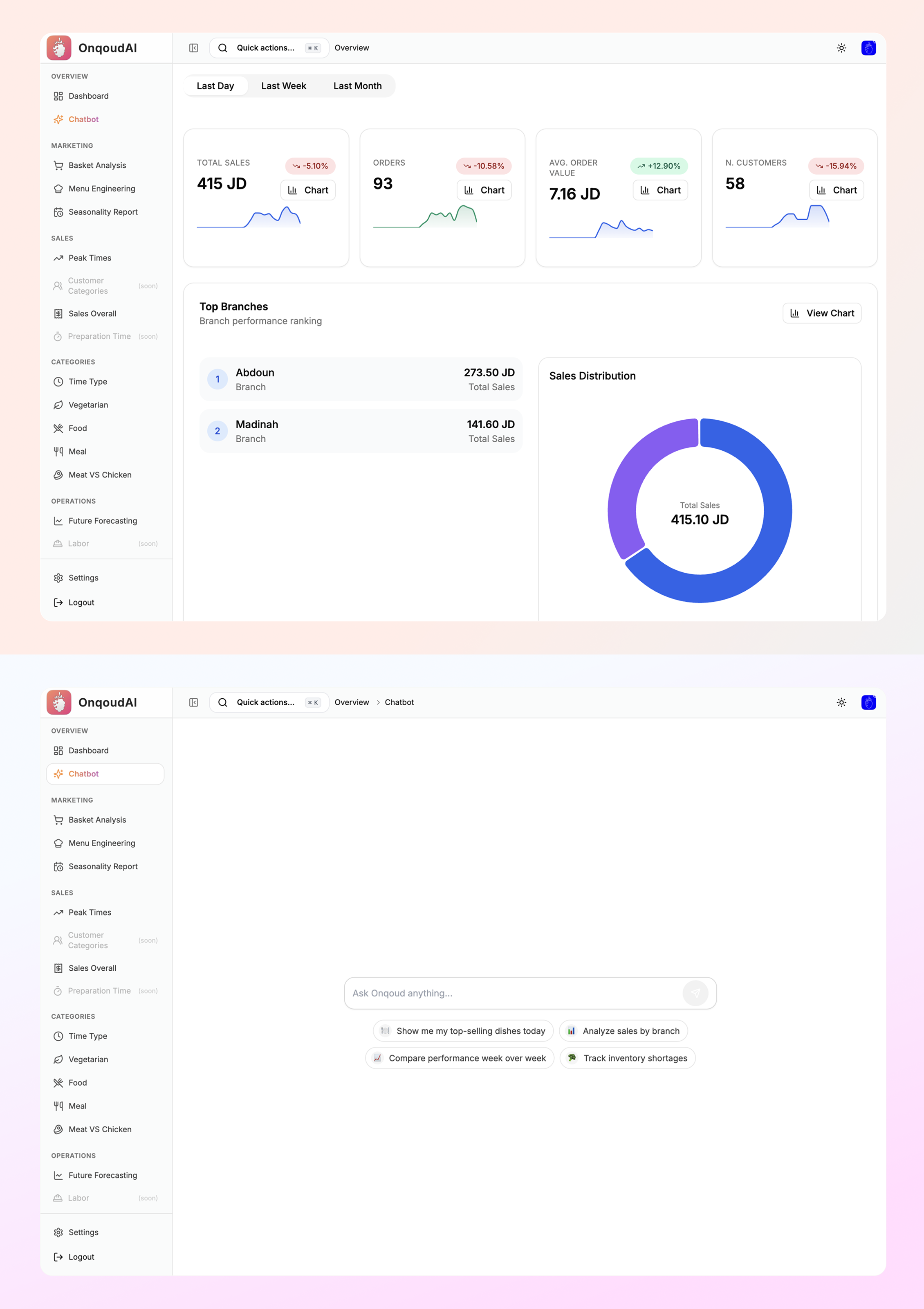Screen dimensions: 924x1309
Task: Click sun theme toggle in Overview header
Action: pos(841,48)
